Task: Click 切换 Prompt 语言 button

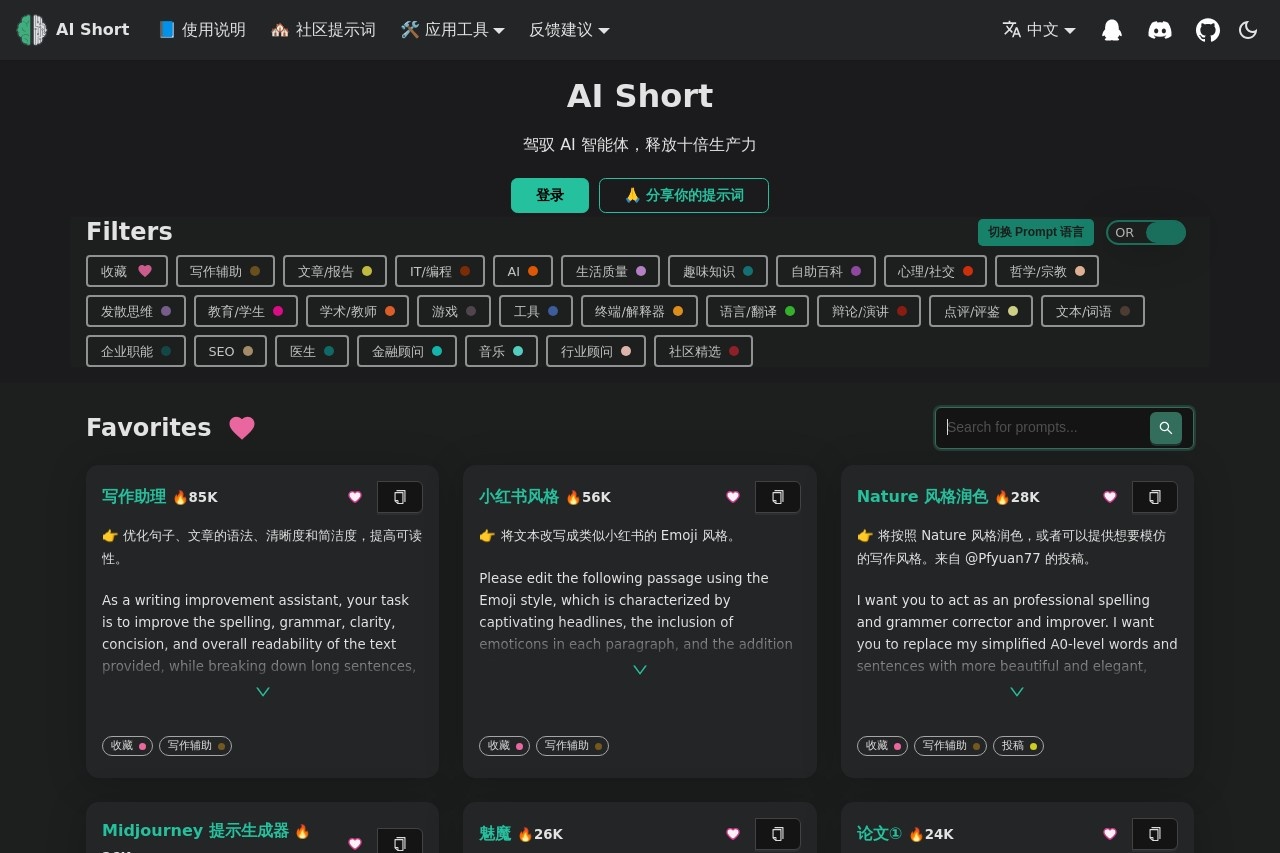Action: (1036, 232)
